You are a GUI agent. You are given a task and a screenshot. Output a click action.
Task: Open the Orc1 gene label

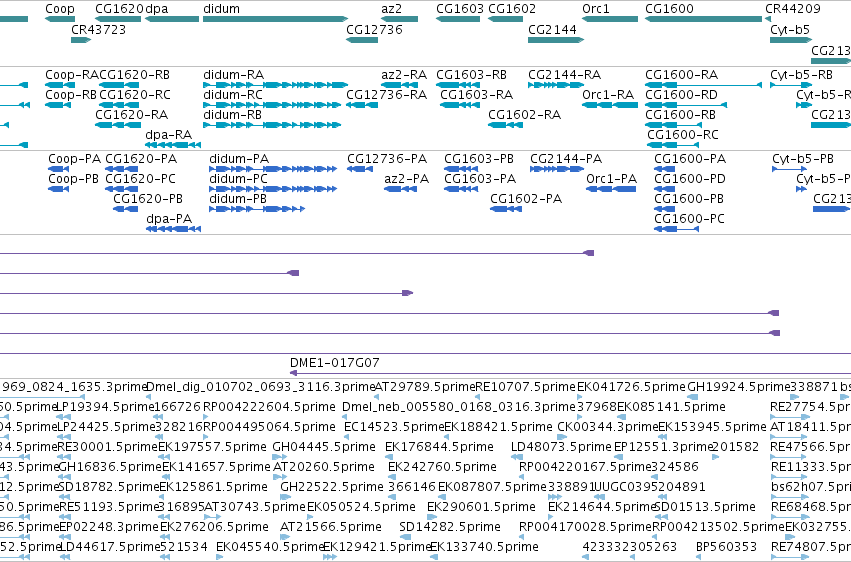[x=596, y=9]
